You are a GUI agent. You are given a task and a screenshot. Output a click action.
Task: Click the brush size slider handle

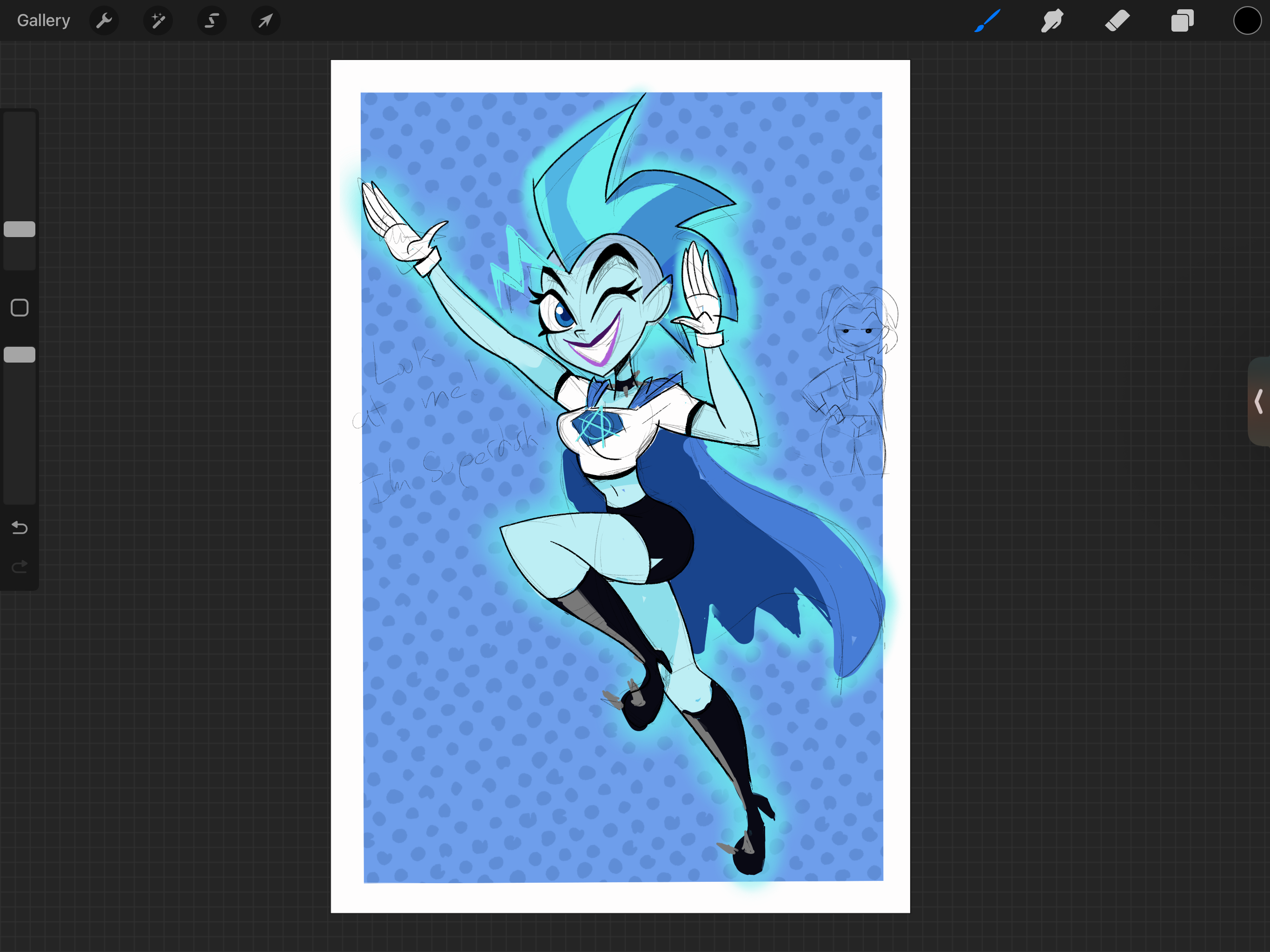pos(20,229)
